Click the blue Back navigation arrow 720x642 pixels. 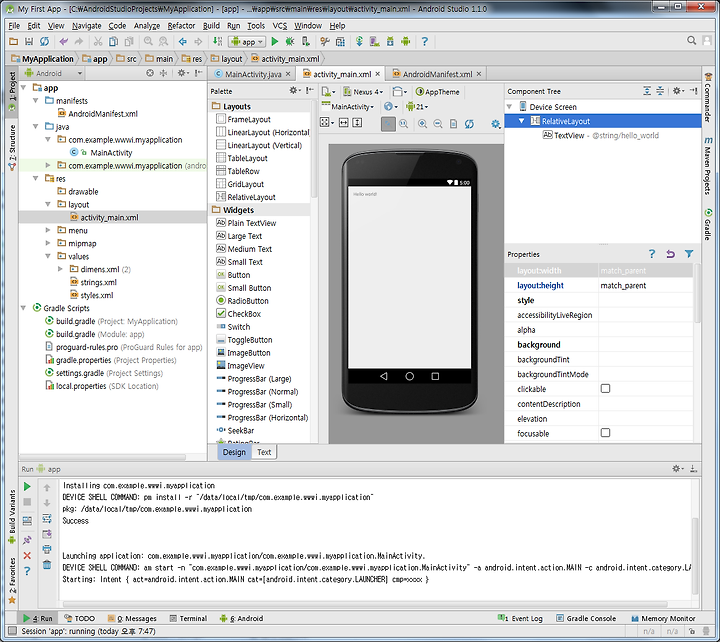(x=182, y=42)
